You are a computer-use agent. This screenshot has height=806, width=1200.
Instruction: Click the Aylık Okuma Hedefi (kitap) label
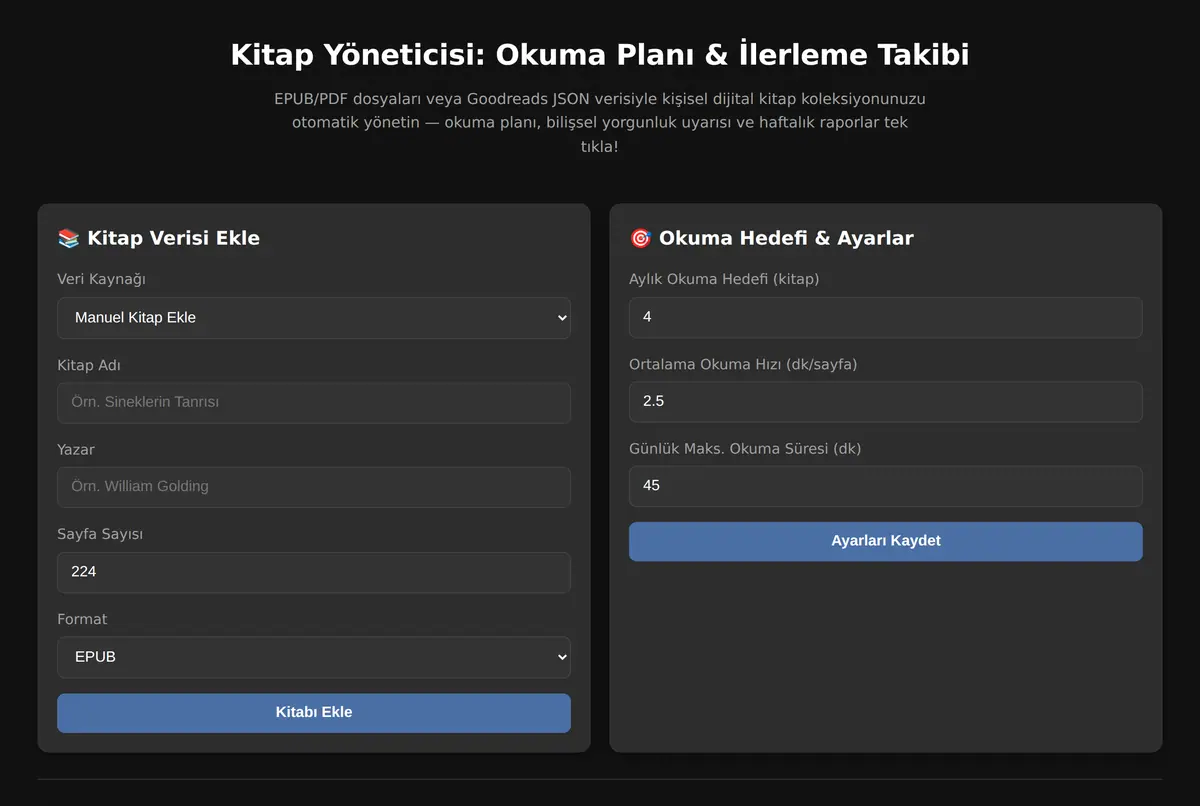(x=724, y=279)
